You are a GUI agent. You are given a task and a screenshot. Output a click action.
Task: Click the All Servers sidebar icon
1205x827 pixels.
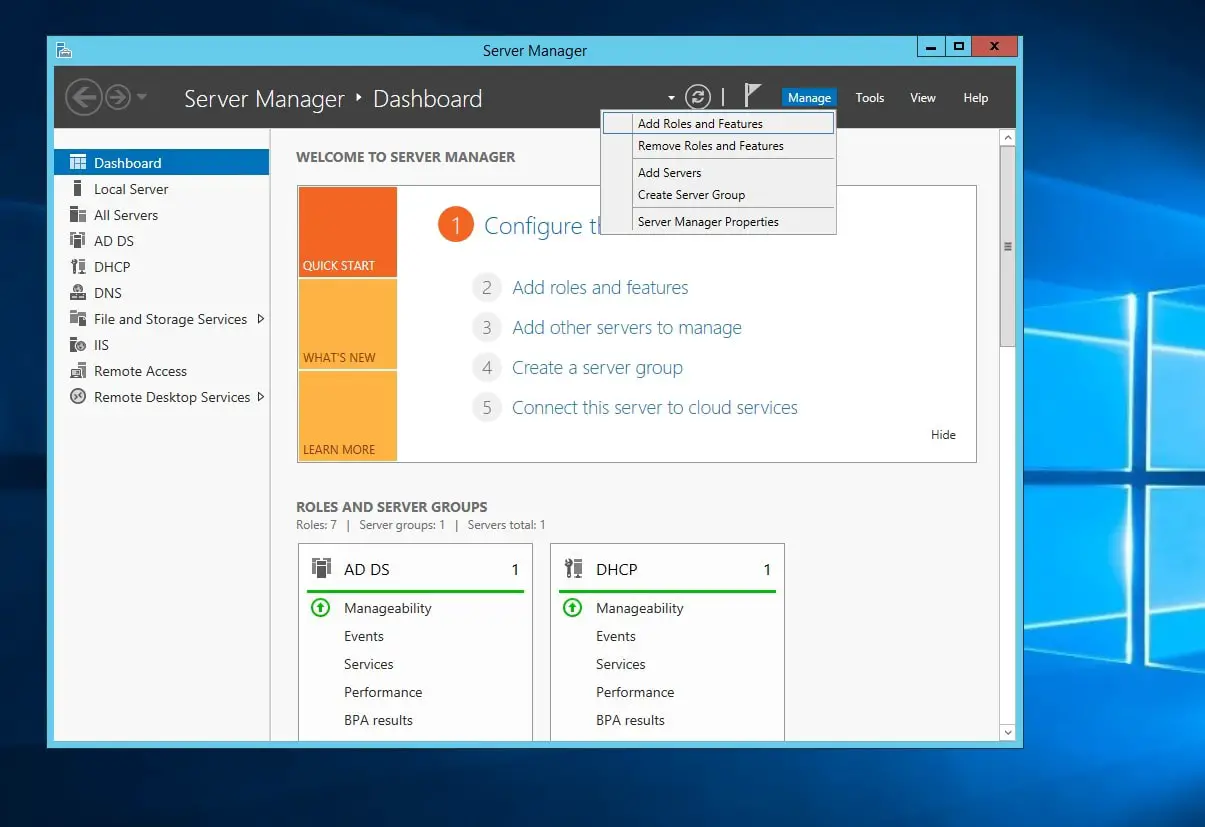(77, 214)
